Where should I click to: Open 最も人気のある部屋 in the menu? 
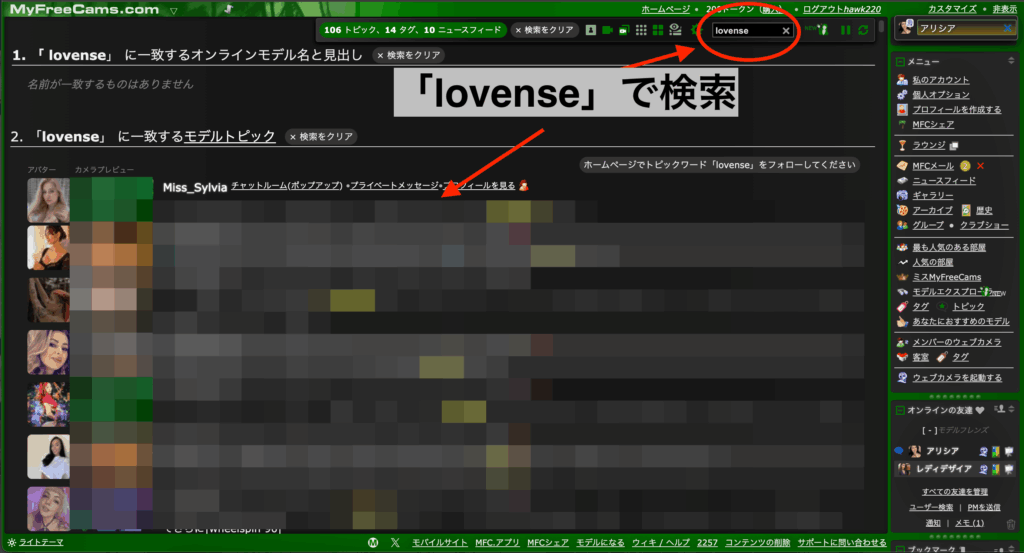click(949, 247)
